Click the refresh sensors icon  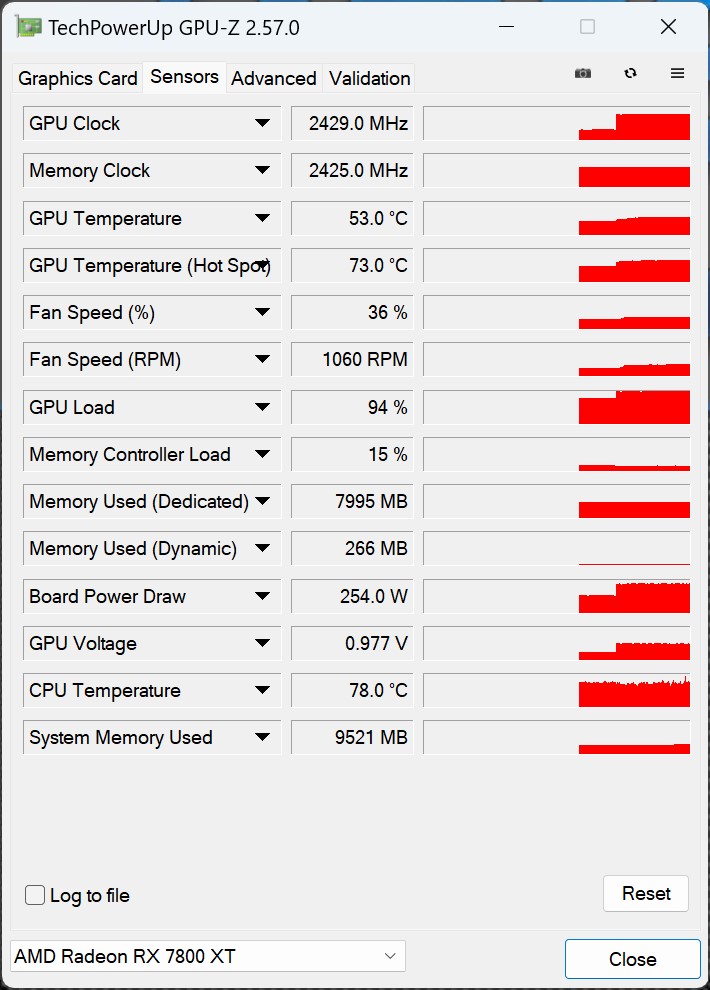630,73
